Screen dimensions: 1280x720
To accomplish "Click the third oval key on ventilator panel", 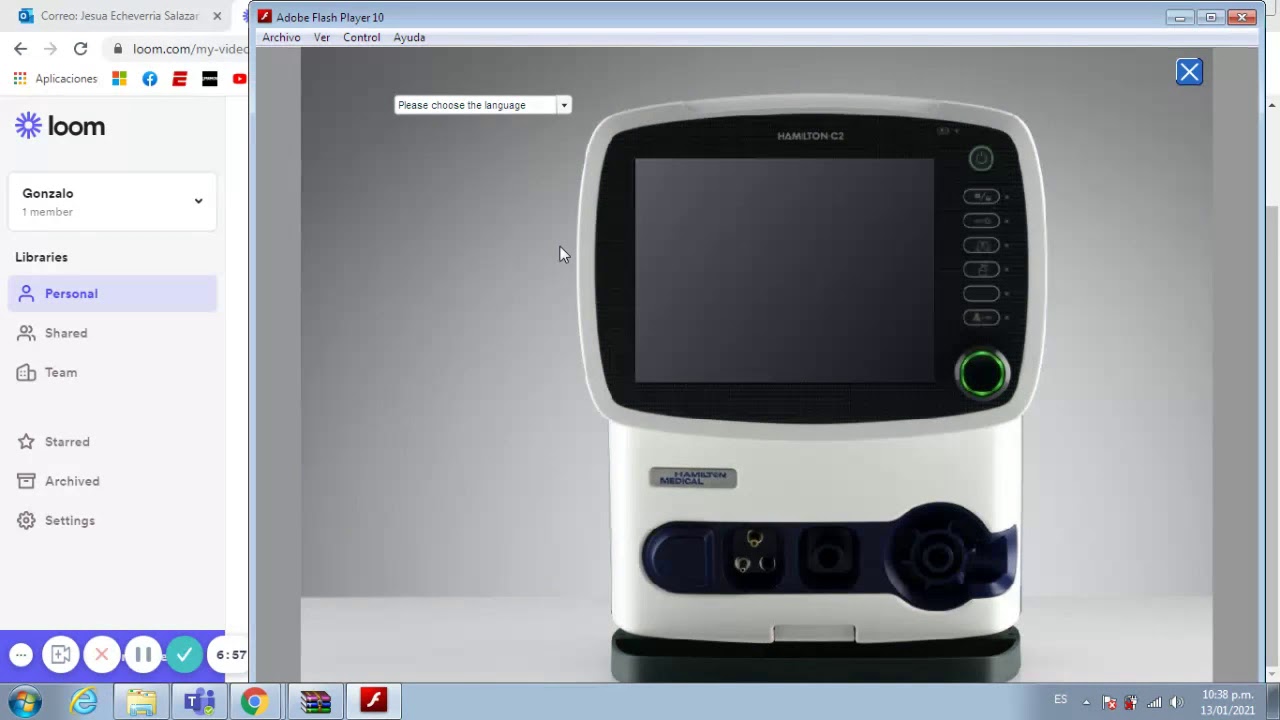I will pos(981,245).
